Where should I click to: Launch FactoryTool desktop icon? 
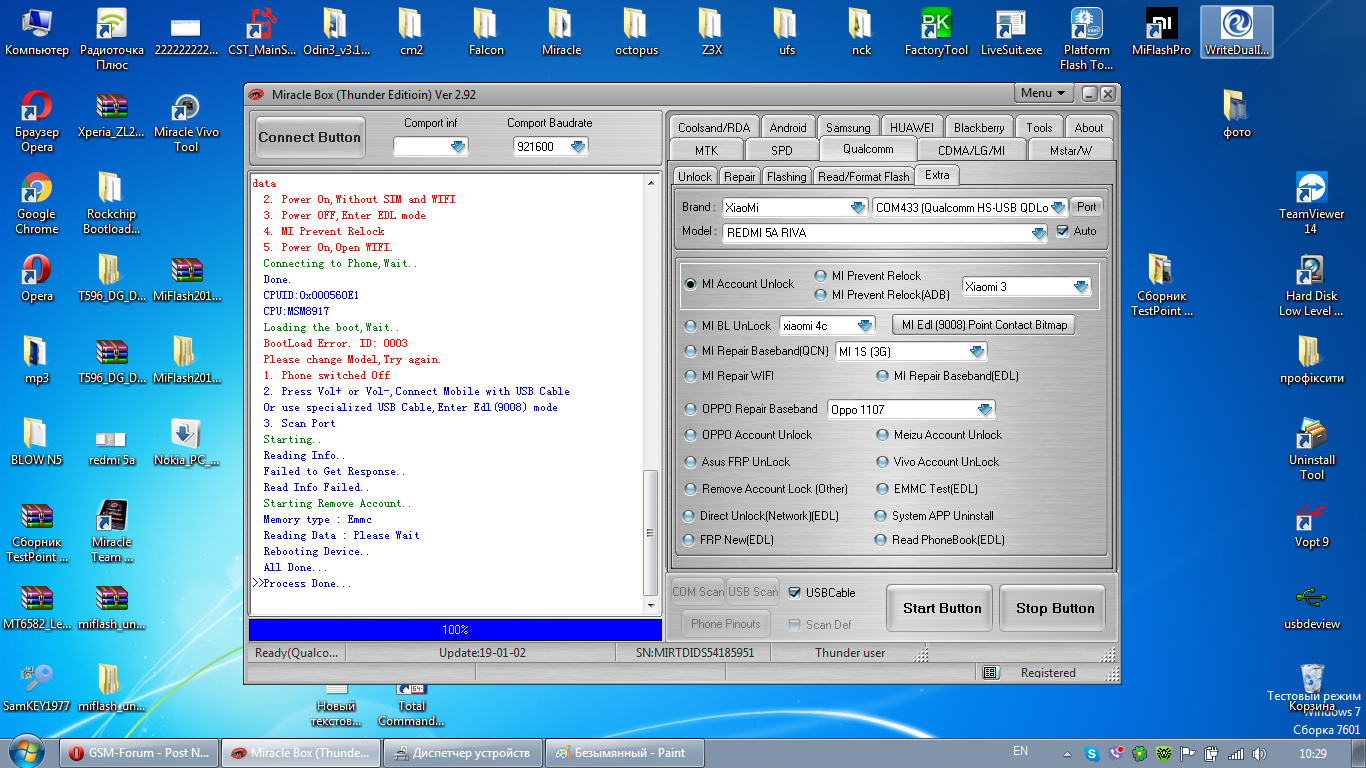pos(936,30)
